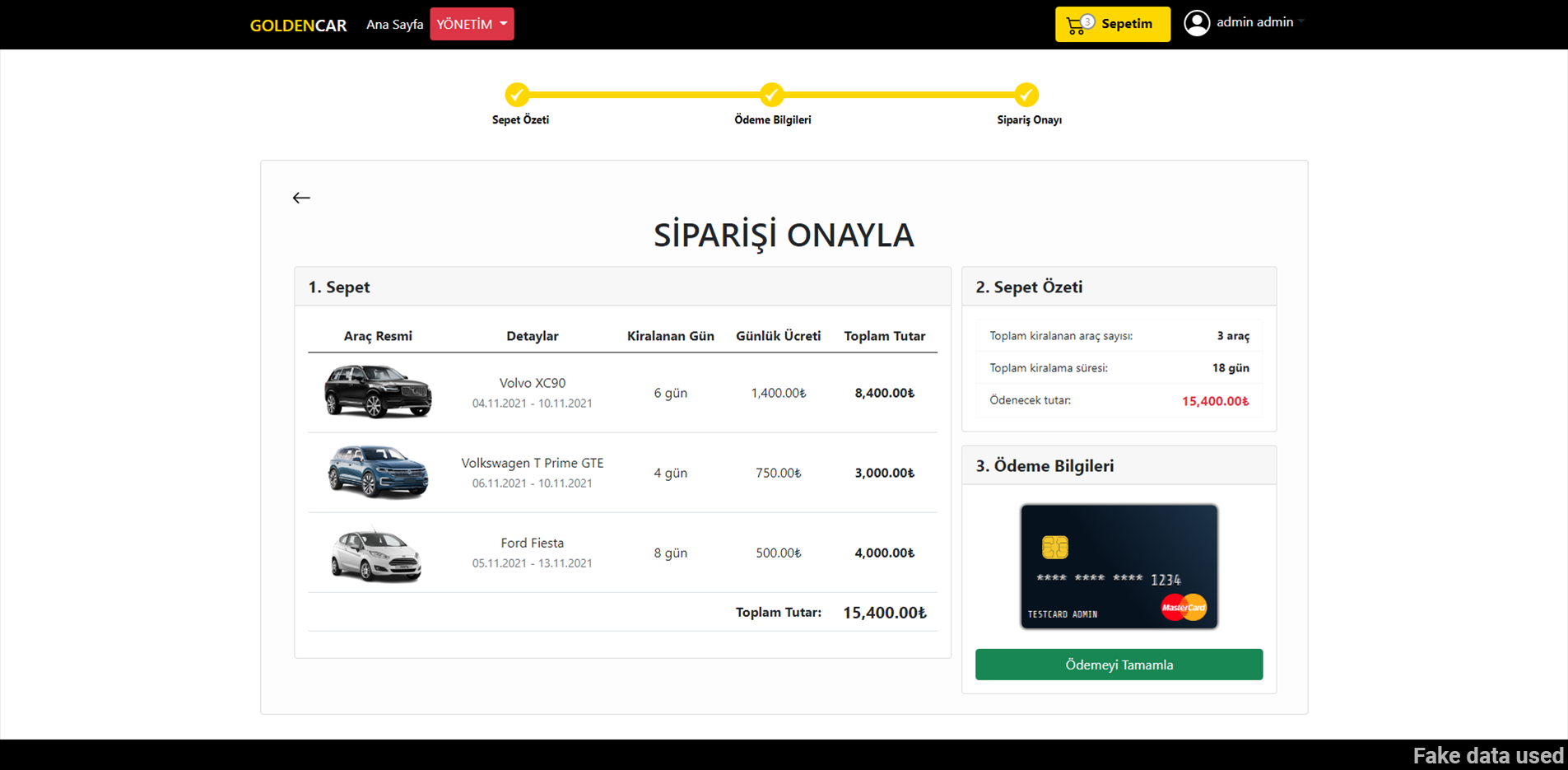Click the 750.00₺ daily price
The height and width of the screenshot is (770, 1568).
point(779,473)
